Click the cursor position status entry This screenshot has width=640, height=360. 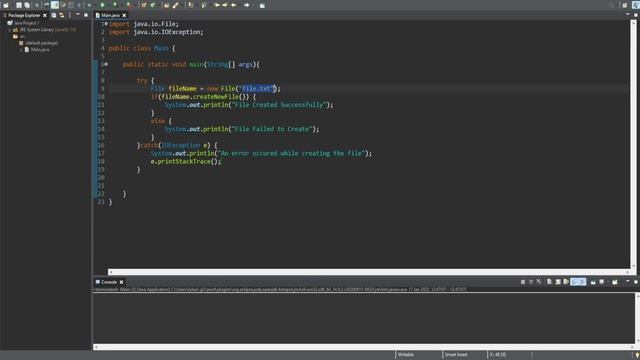[x=498, y=355]
